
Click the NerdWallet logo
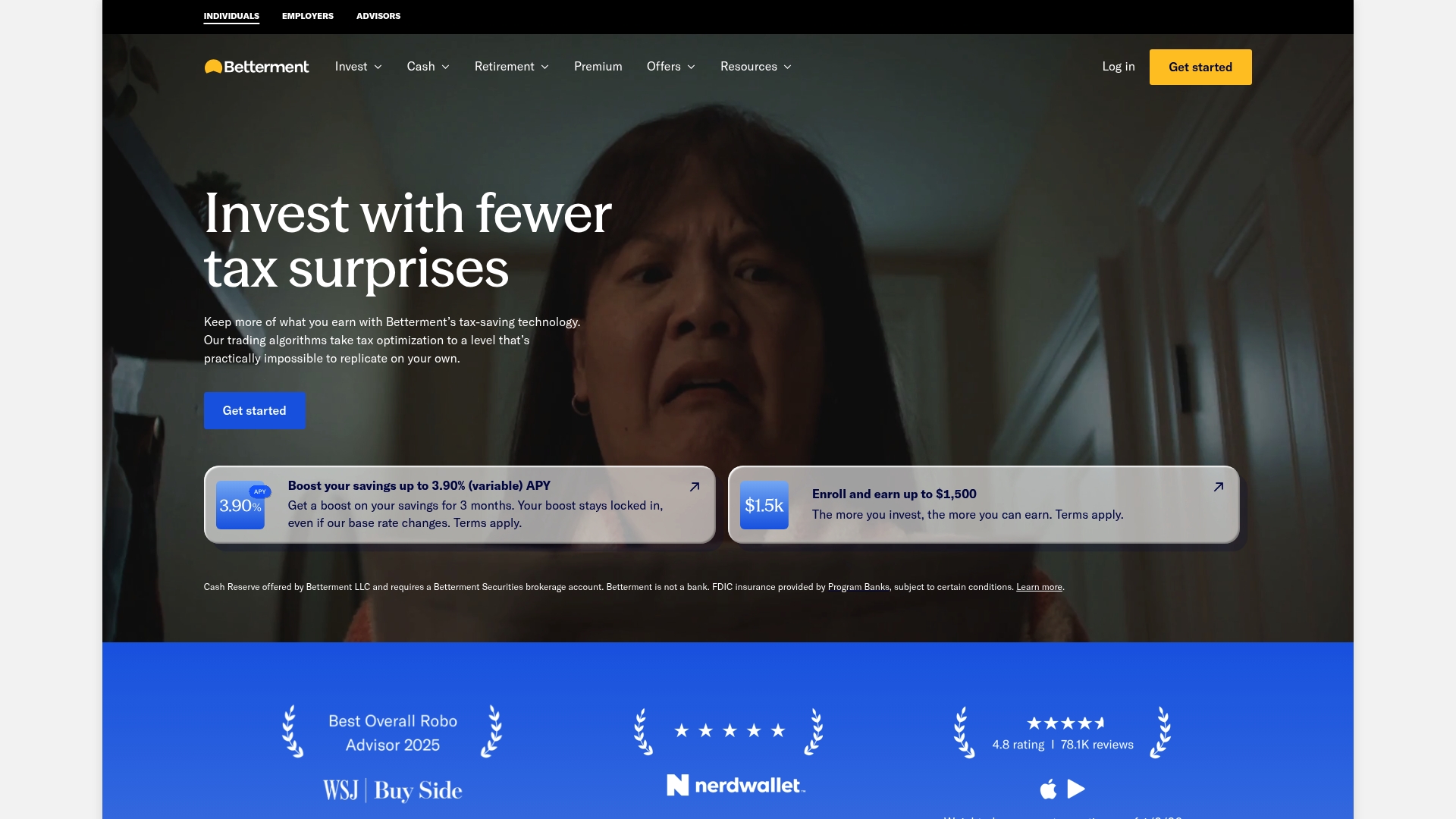(734, 786)
